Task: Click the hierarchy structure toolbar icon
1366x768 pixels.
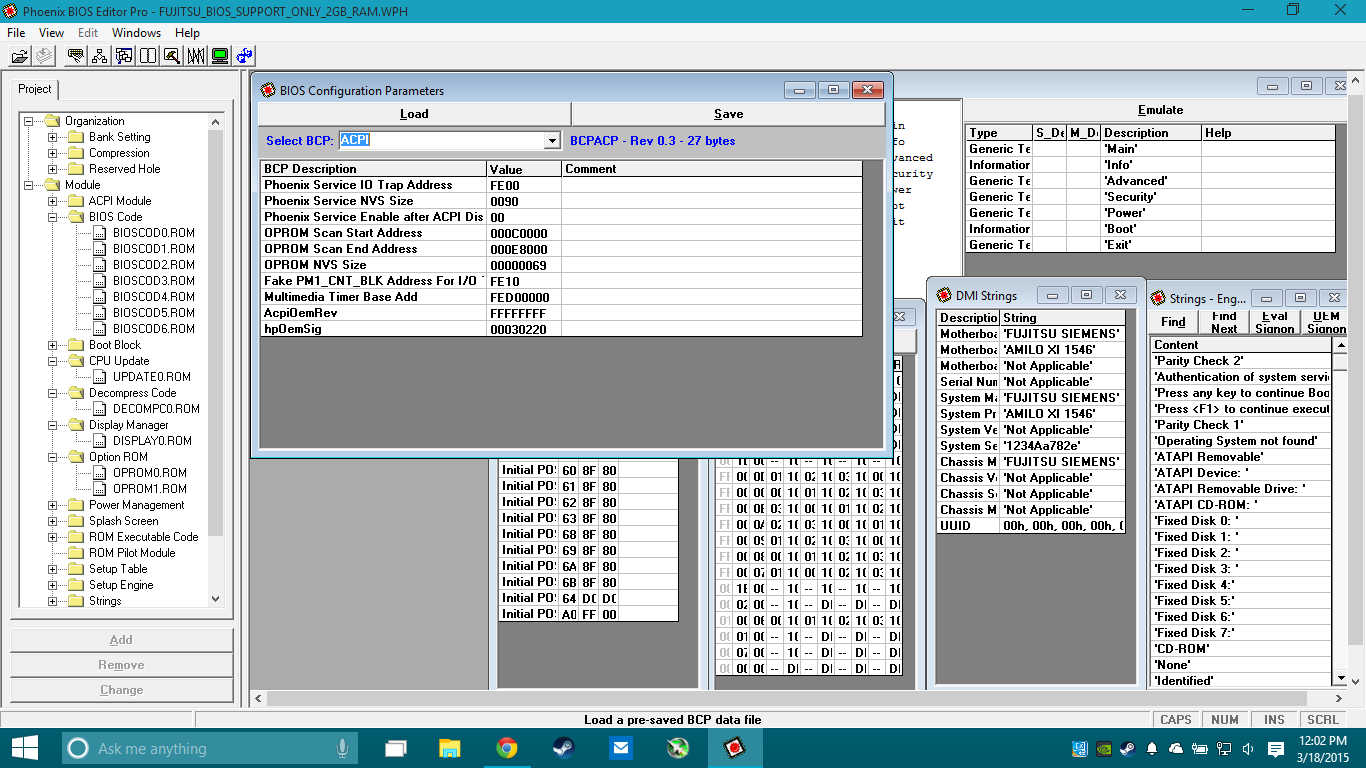Action: tap(100, 56)
